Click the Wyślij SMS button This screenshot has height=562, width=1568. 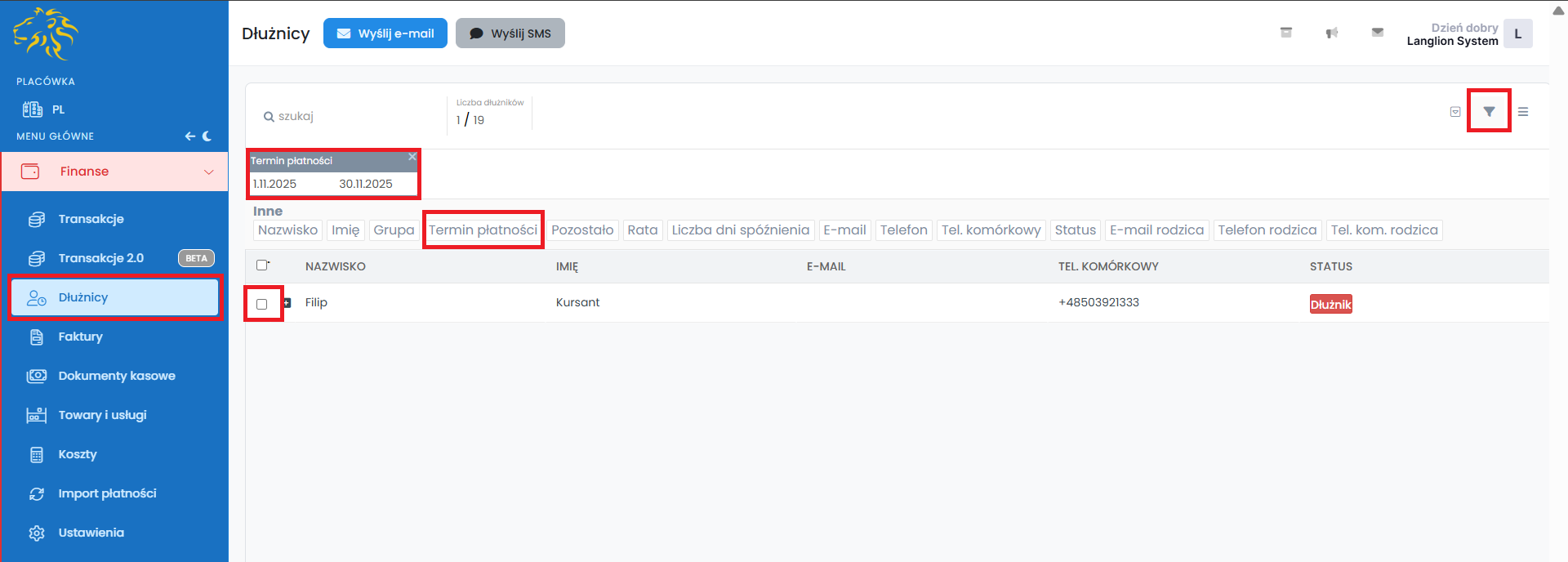[510, 33]
